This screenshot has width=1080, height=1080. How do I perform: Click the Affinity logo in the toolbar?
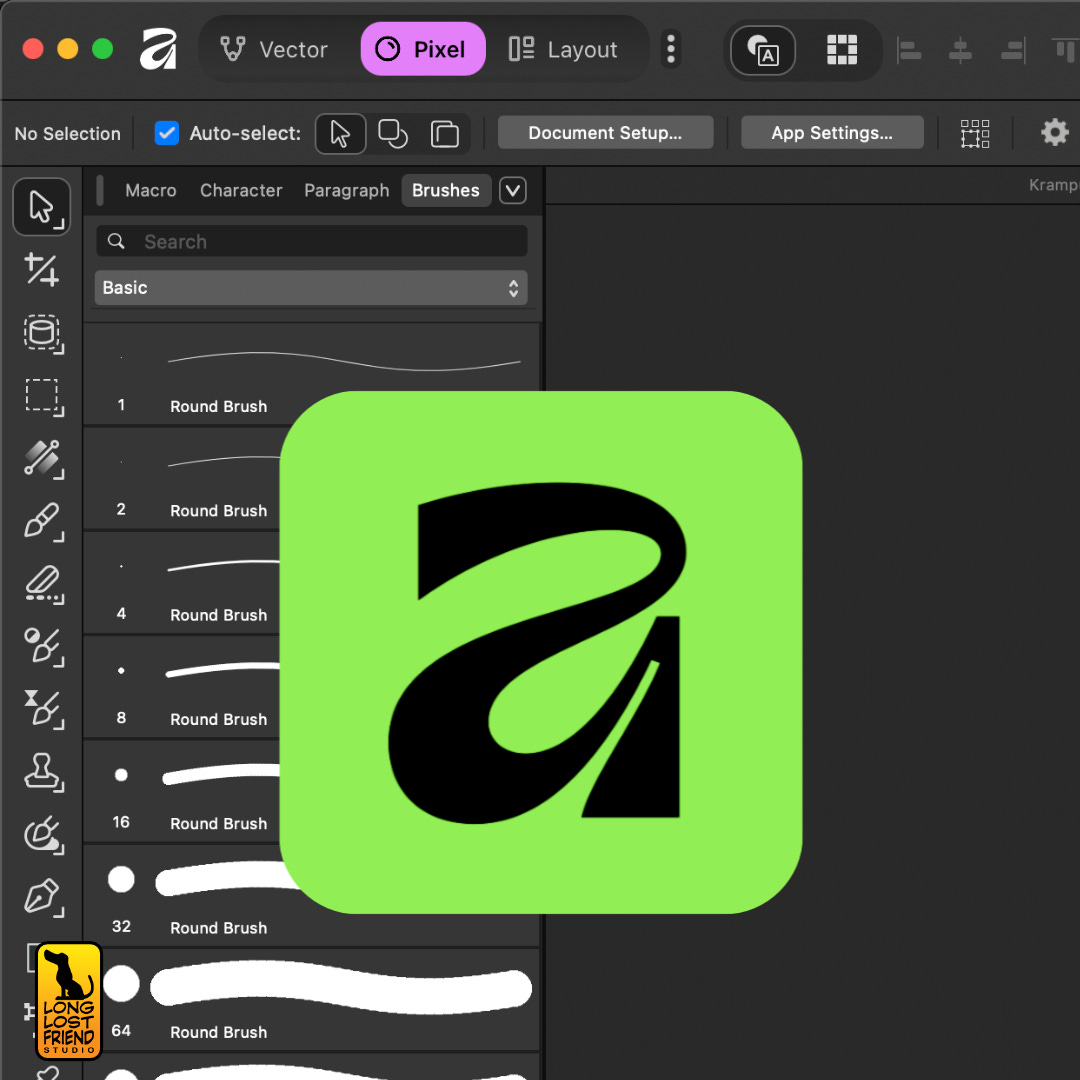pyautogui.click(x=158, y=49)
